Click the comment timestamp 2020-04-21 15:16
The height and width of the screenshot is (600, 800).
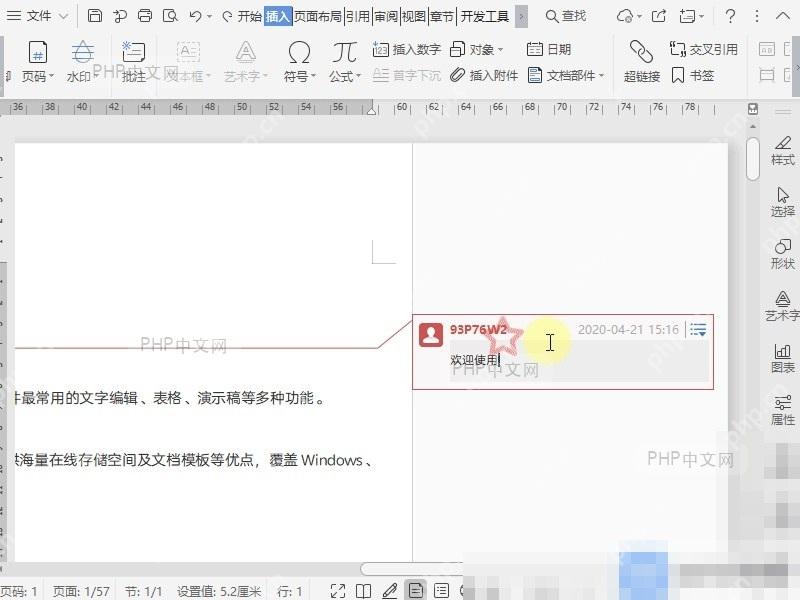pos(628,330)
